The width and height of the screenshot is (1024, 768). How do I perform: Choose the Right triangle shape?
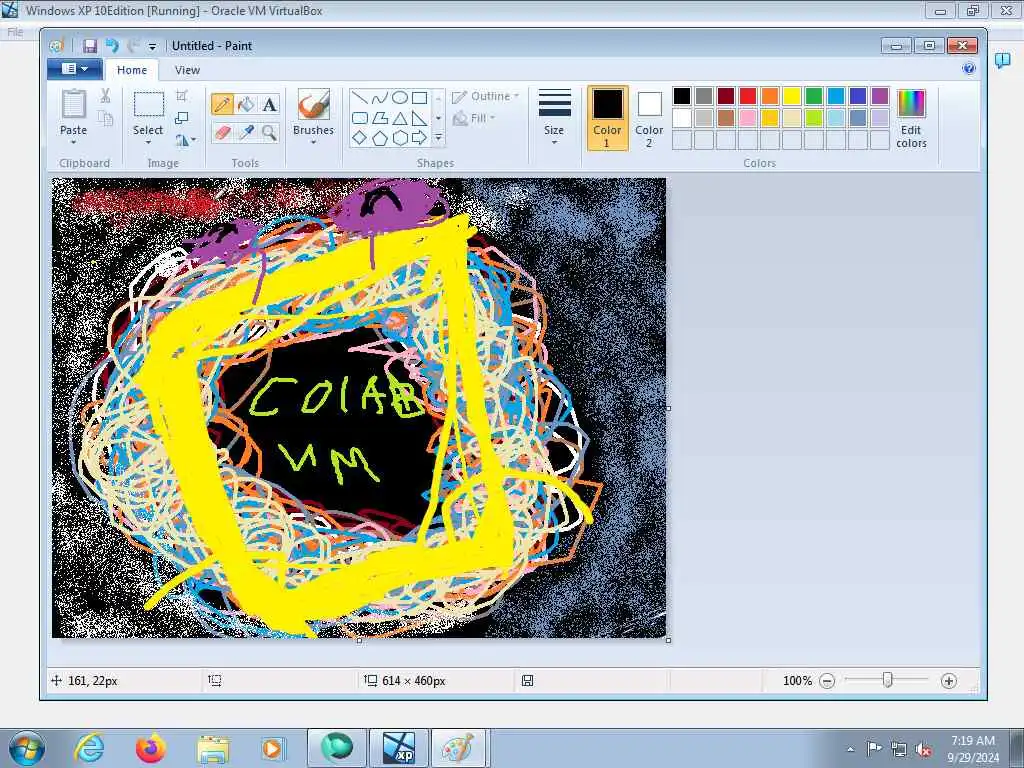click(x=420, y=118)
